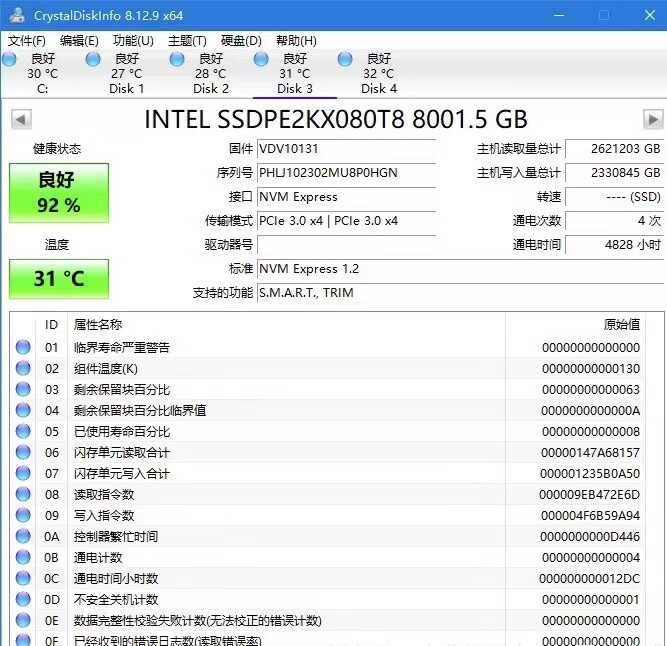Viewport: 667px width, 646px height.
Task: Click status orb for 控制器繁忙时间 row
Action: (23, 536)
